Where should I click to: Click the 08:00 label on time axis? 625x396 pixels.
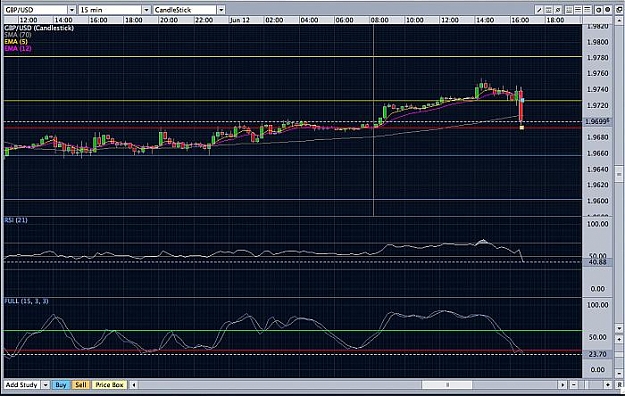[379, 20]
